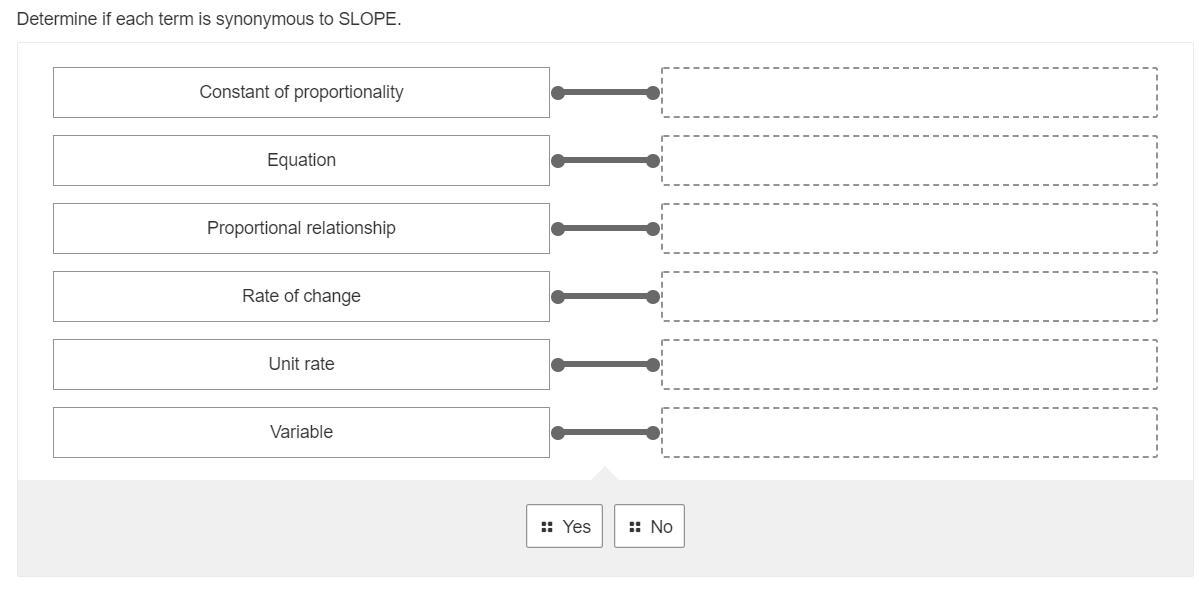The image size is (1199, 598).
Task: Select the Unit rate term box
Action: [301, 364]
